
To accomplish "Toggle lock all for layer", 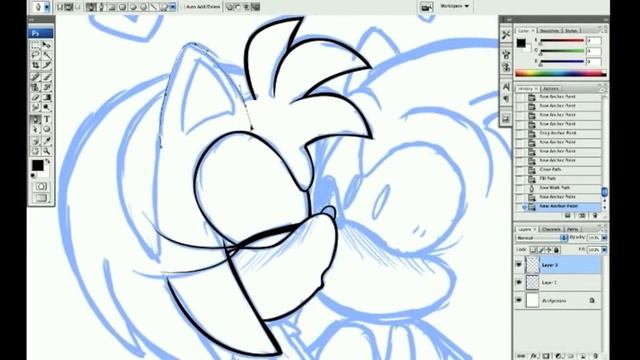I will click(557, 249).
